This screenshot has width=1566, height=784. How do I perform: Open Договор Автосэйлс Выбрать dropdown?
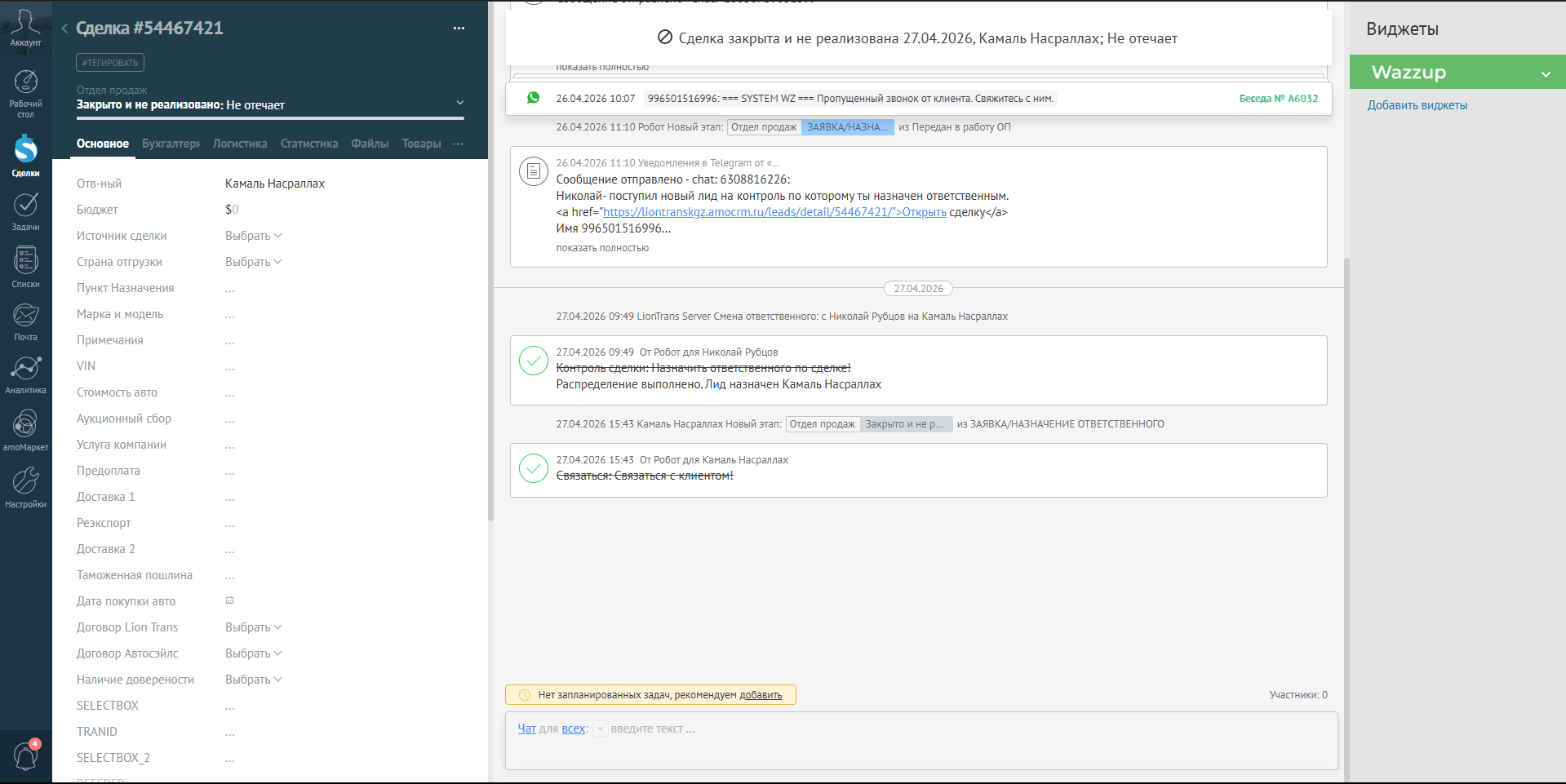(253, 653)
